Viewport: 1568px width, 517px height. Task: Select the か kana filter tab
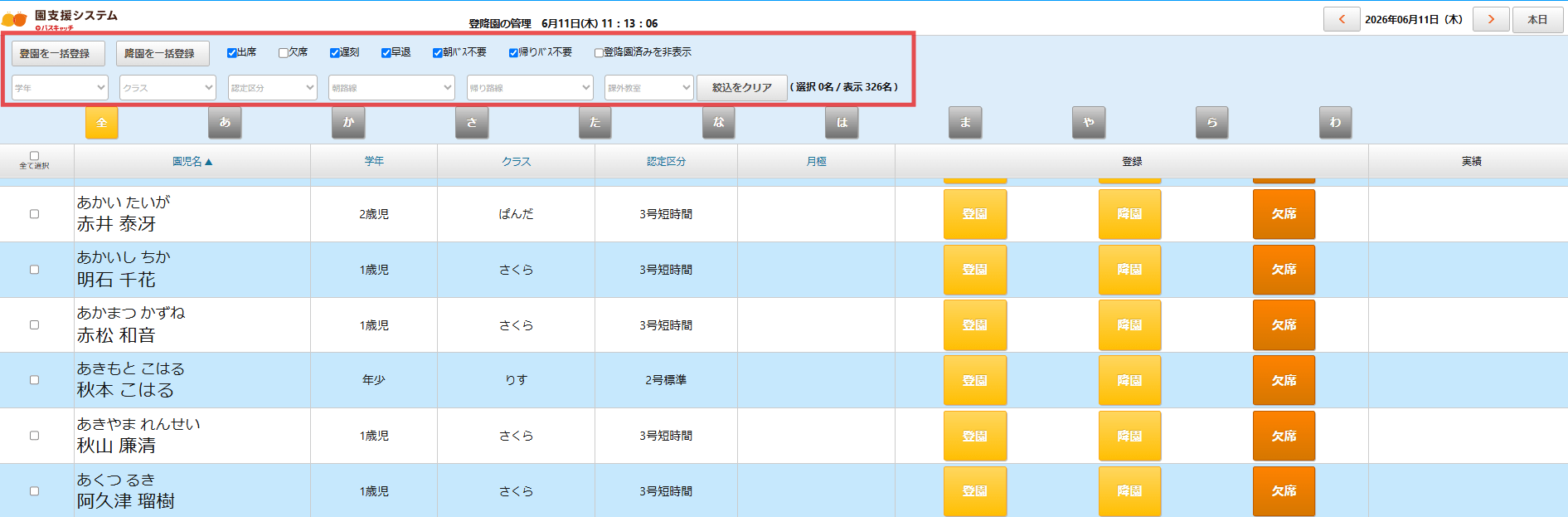click(x=348, y=123)
